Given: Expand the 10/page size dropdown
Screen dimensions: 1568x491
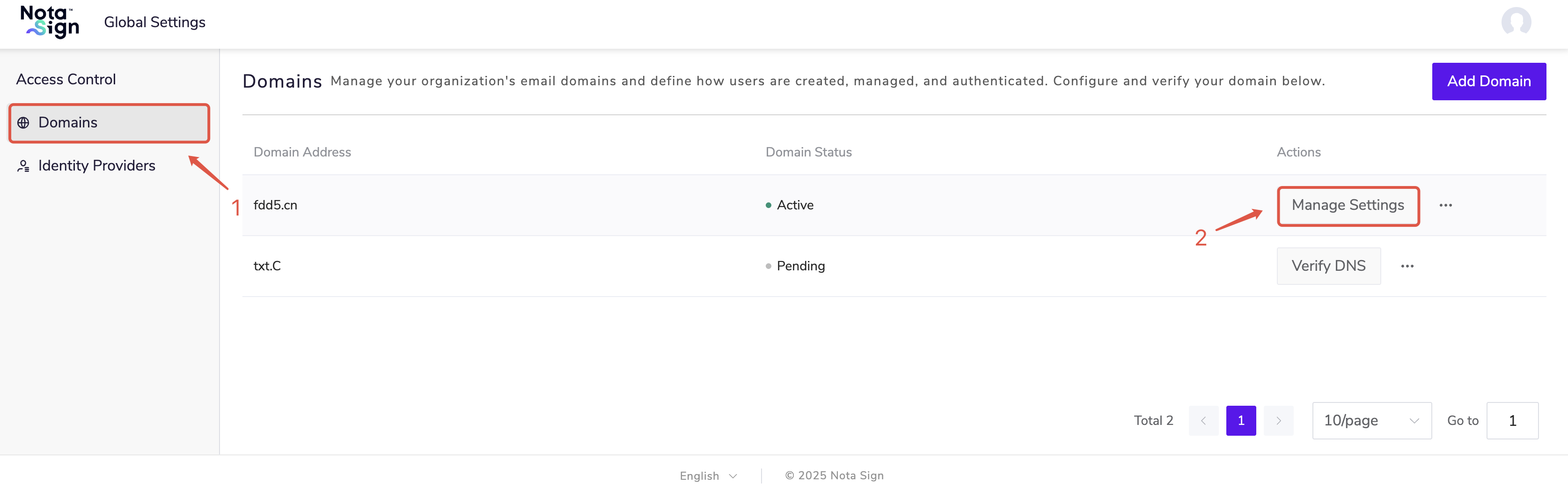Looking at the screenshot, I should click(x=1371, y=421).
